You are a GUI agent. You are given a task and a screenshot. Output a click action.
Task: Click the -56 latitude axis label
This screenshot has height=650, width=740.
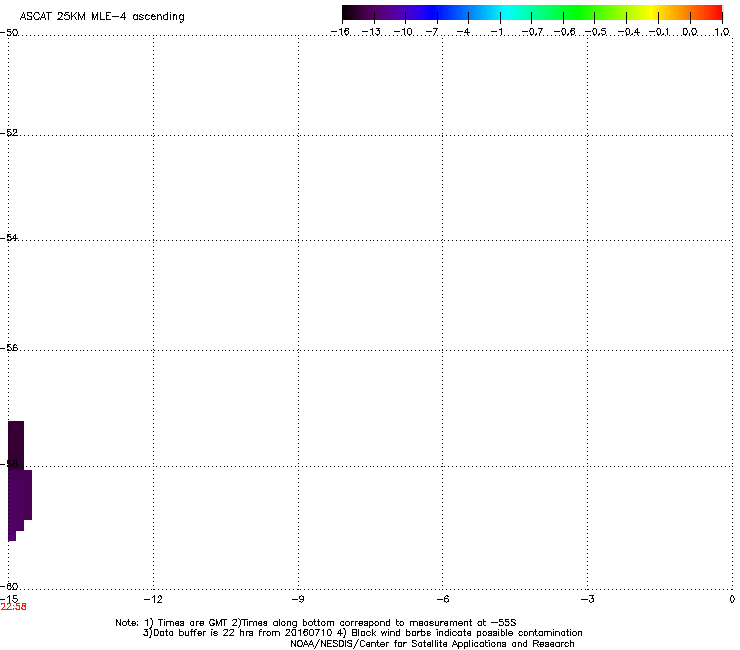point(9,347)
